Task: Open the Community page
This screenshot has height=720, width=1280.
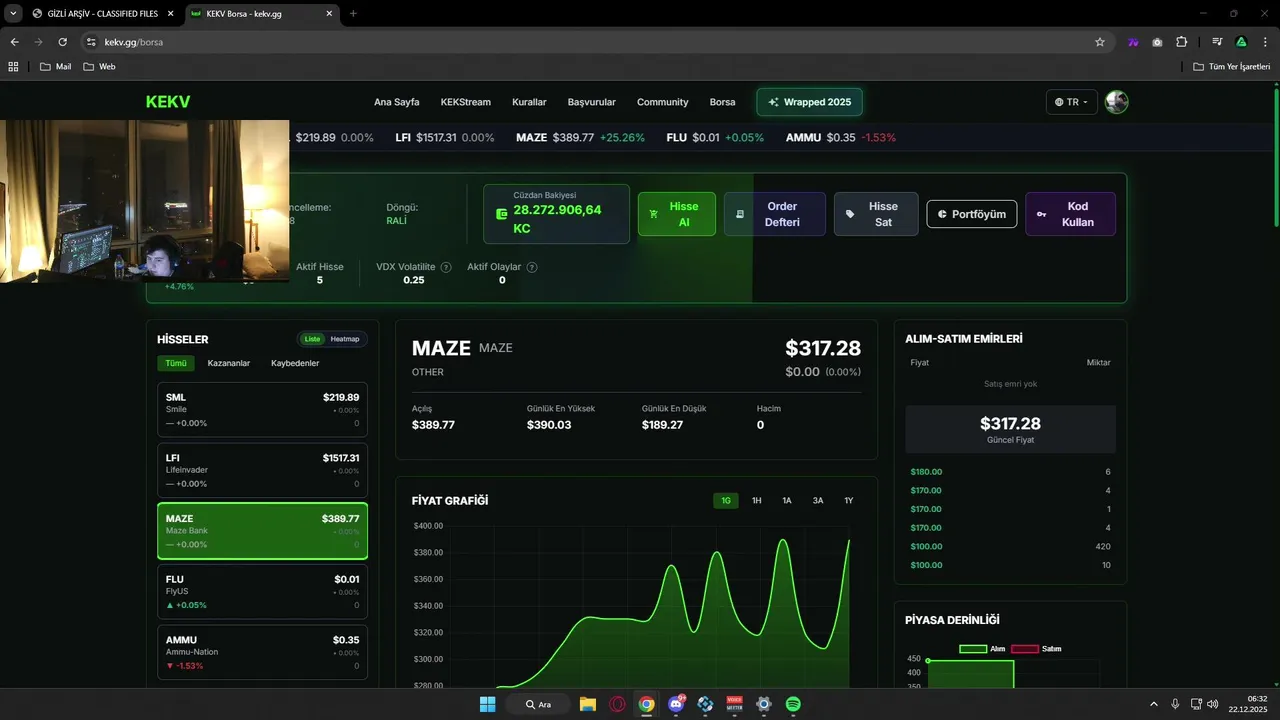Action: pyautogui.click(x=663, y=102)
